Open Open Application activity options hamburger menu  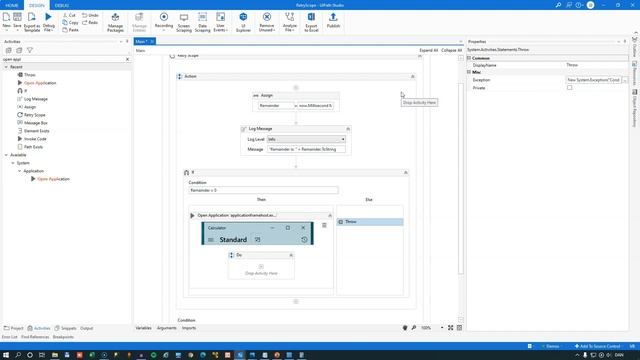(x=324, y=225)
